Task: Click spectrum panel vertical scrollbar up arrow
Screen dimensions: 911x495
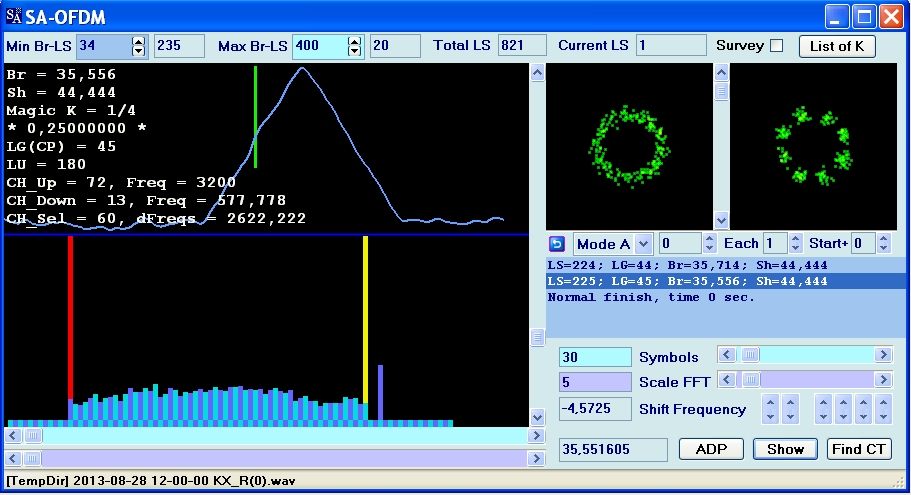Action: coord(537,73)
